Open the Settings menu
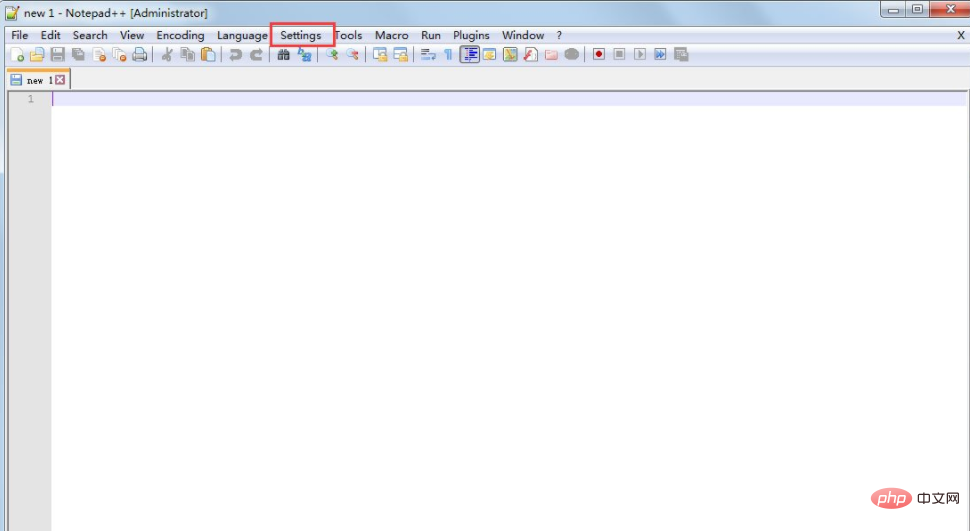The image size is (970, 531). (x=301, y=35)
